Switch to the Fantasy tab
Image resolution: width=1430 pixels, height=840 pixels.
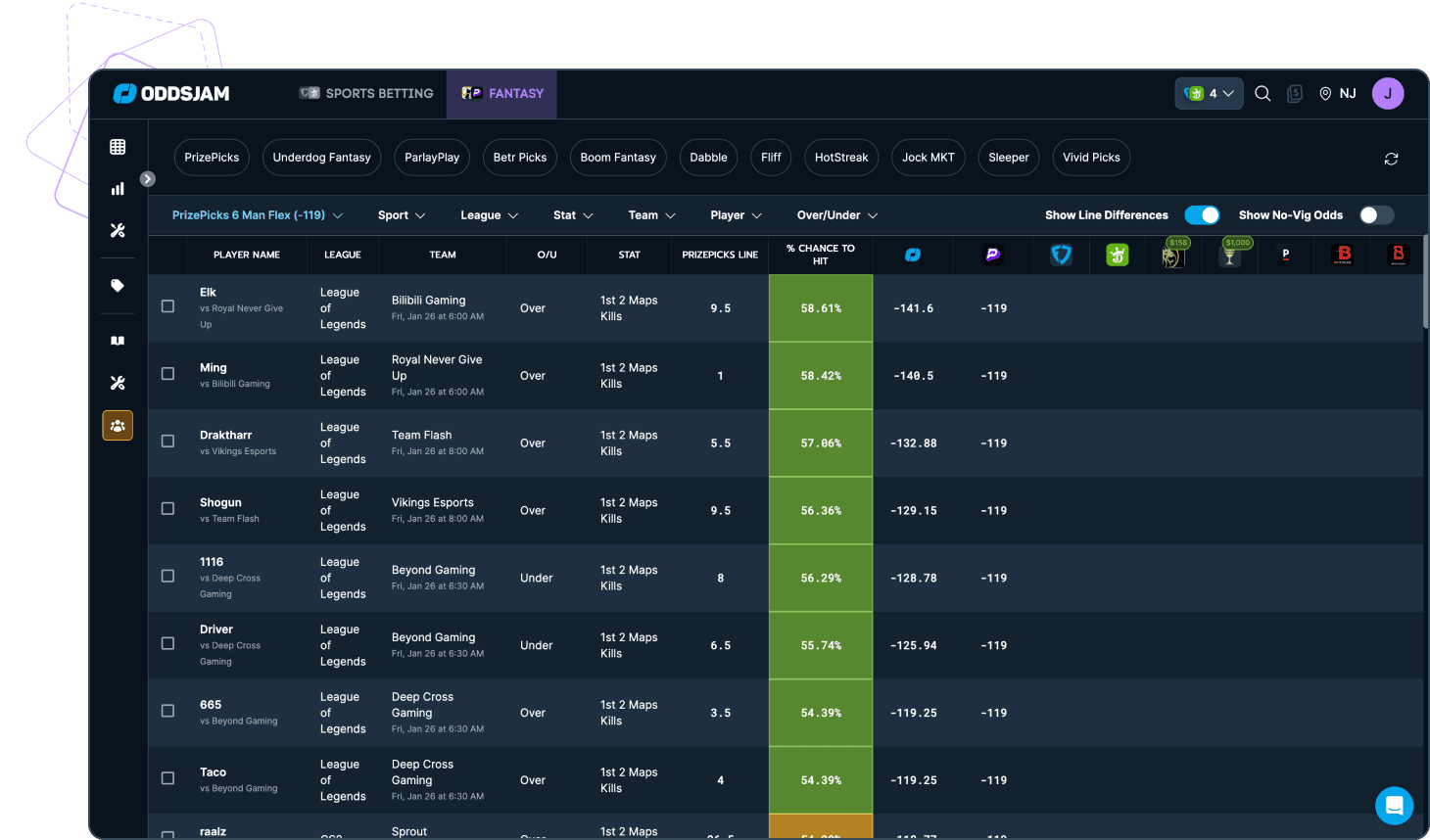(502, 93)
